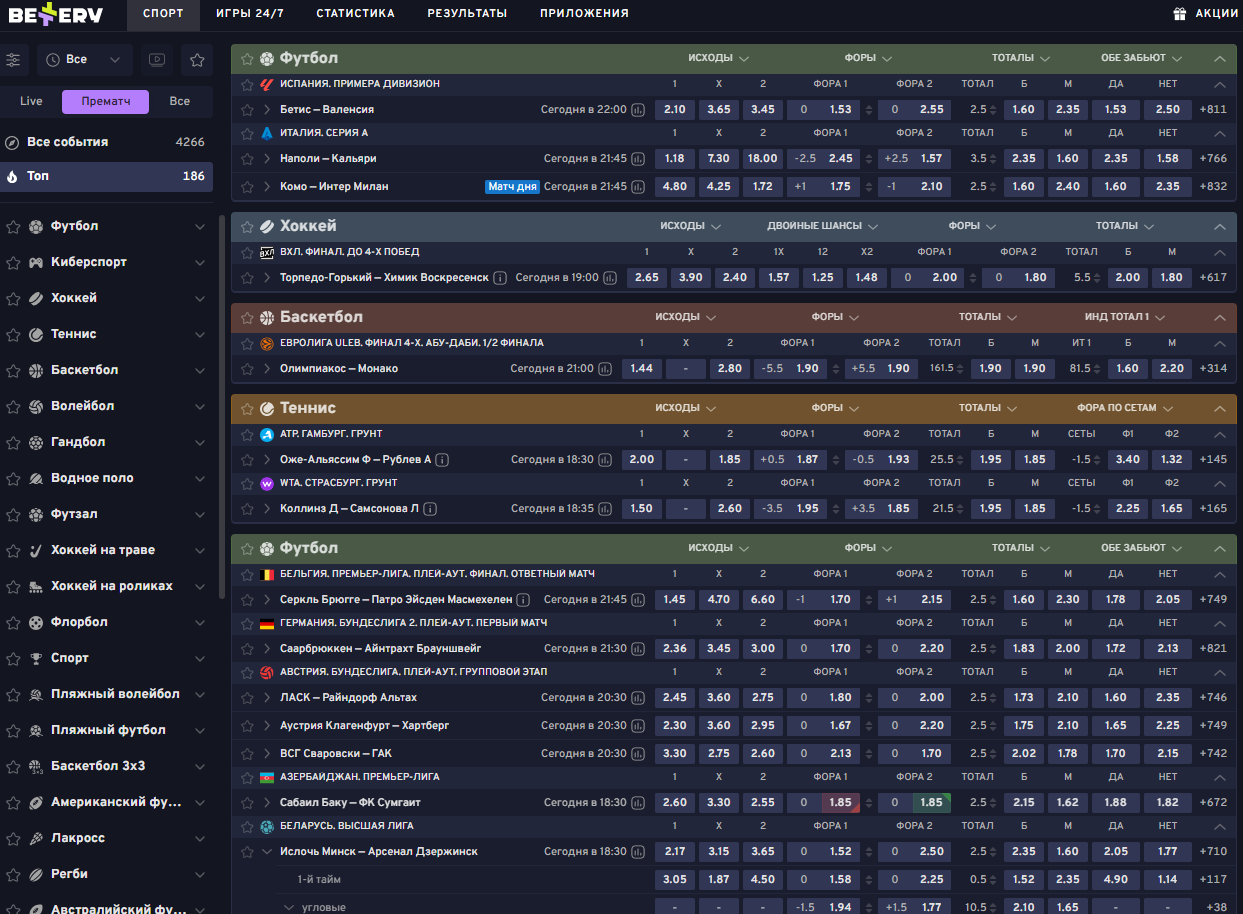Expand the Футбол sidebar category chevron
The width and height of the screenshot is (1243, 914).
click(200, 227)
